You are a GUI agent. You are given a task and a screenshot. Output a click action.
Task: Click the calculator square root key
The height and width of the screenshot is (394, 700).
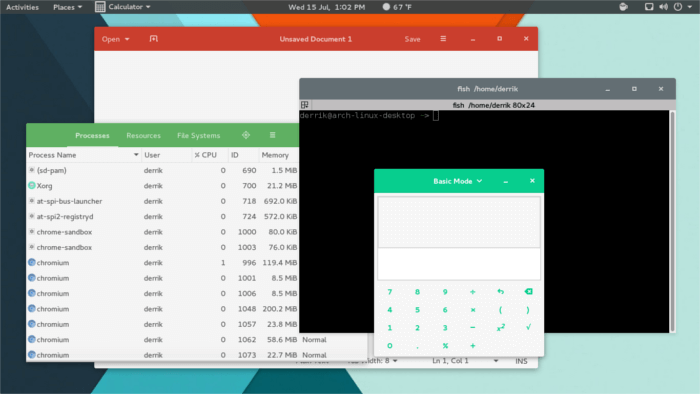(x=528, y=328)
